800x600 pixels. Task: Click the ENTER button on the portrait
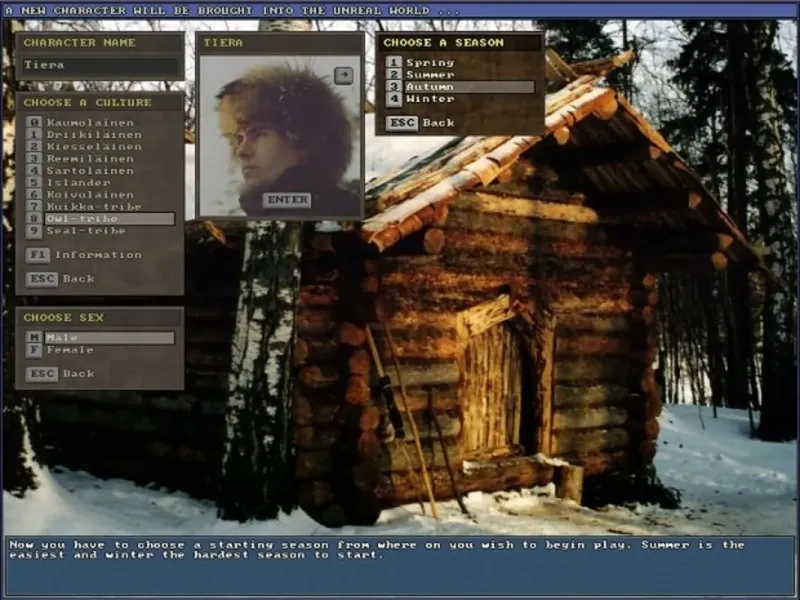[287, 200]
